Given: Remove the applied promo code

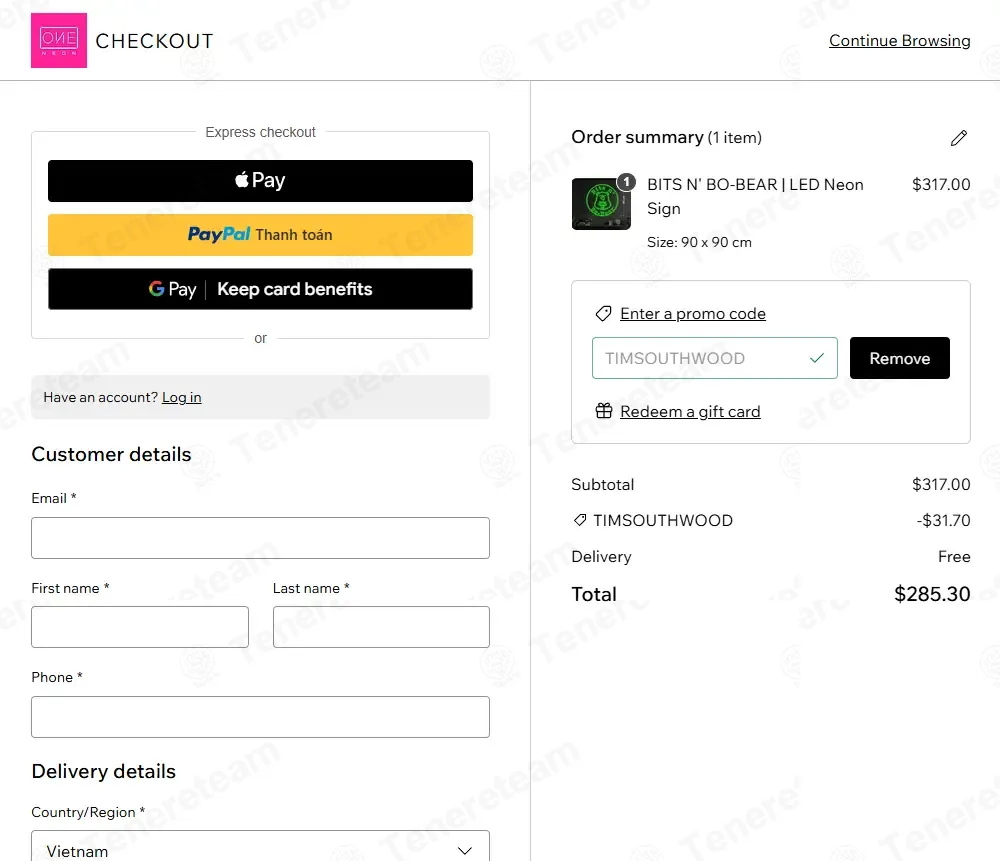Looking at the screenshot, I should 899,358.
